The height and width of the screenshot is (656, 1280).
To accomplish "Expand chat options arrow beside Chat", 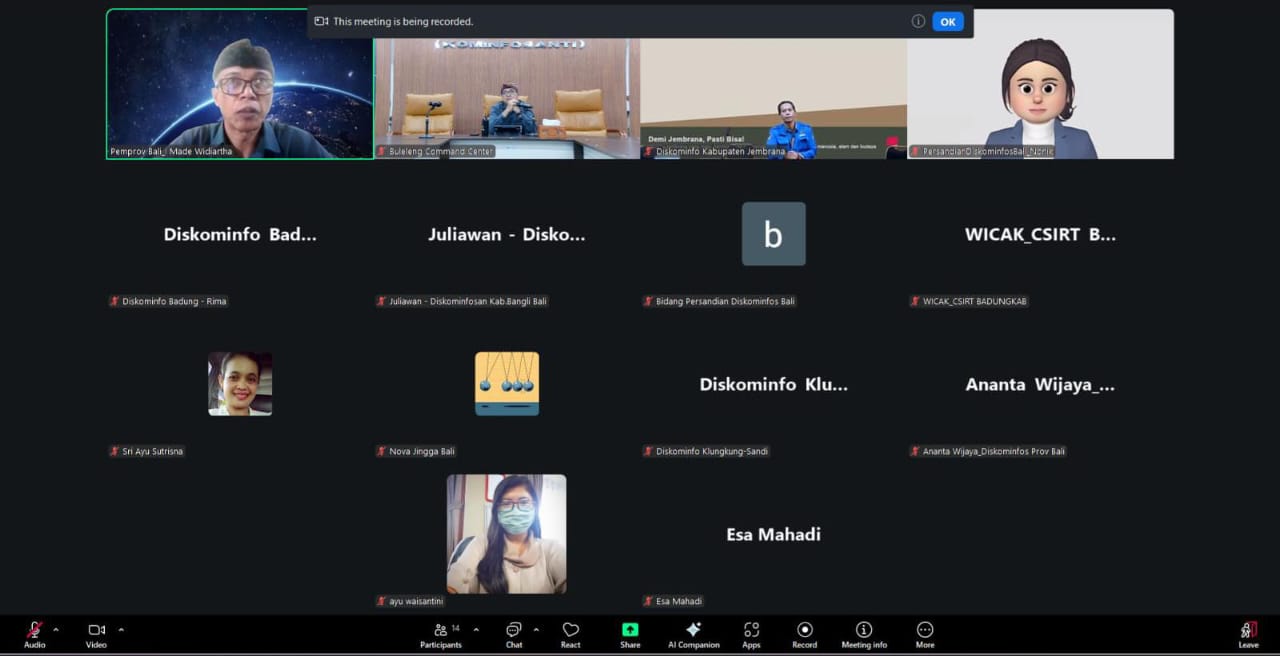I will coord(536,630).
